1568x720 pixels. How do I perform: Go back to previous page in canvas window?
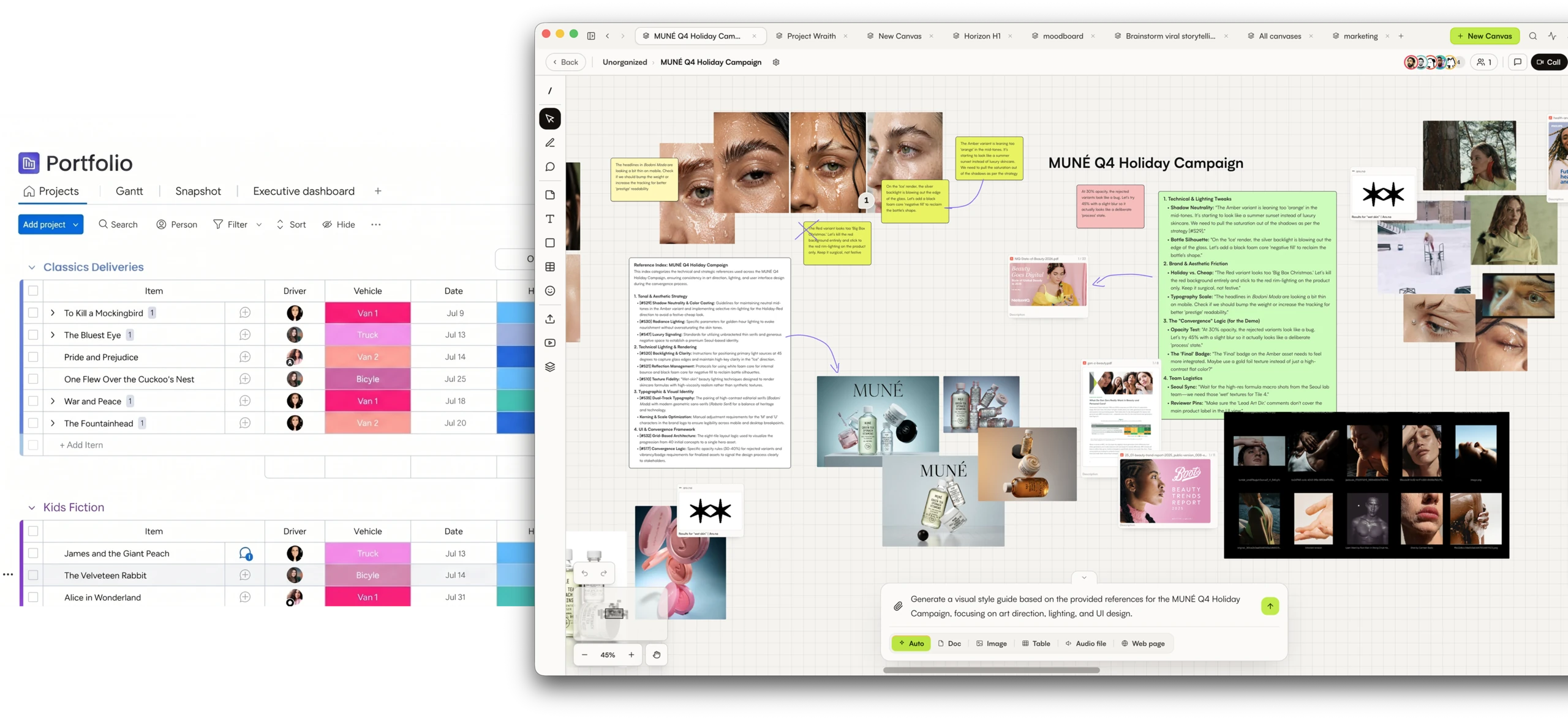tap(607, 36)
